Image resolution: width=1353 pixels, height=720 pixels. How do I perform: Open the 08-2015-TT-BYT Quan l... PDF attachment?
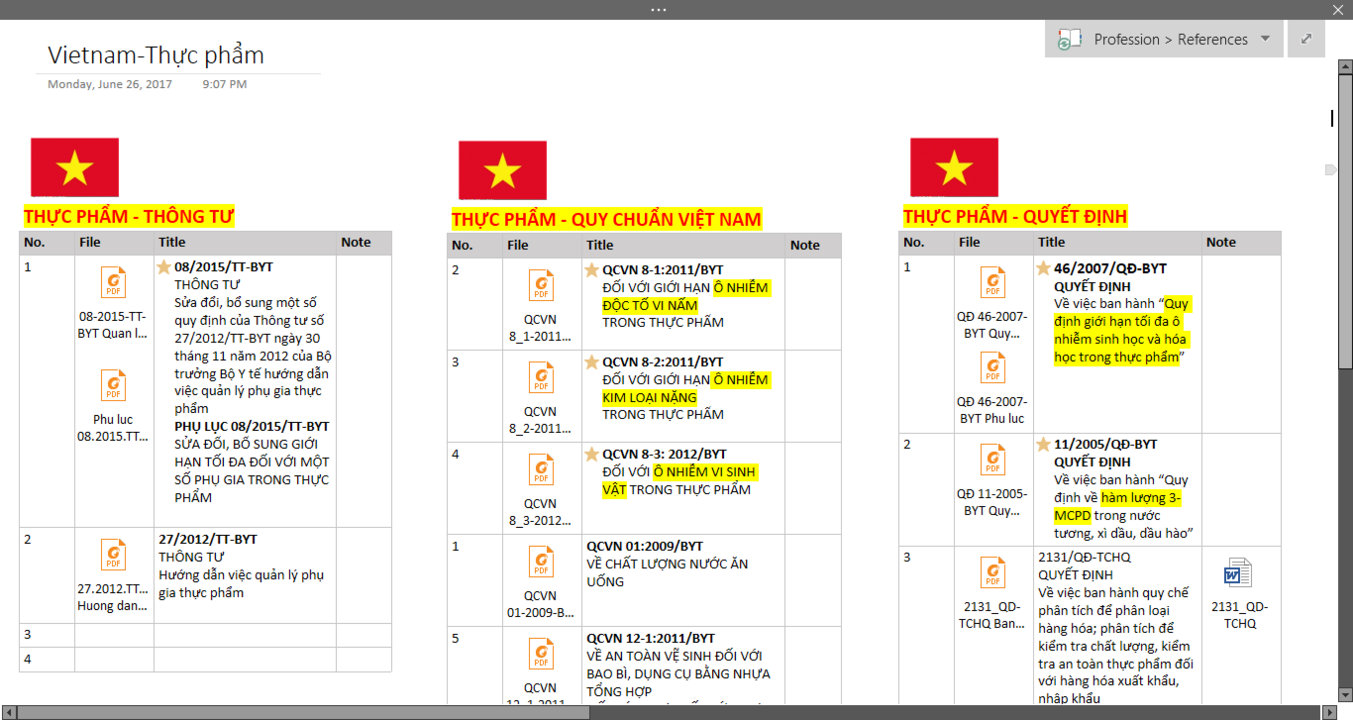[114, 282]
